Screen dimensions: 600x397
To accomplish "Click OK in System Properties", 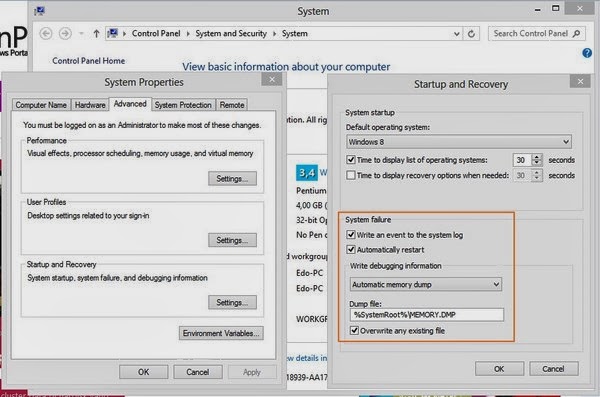I will tap(143, 372).
